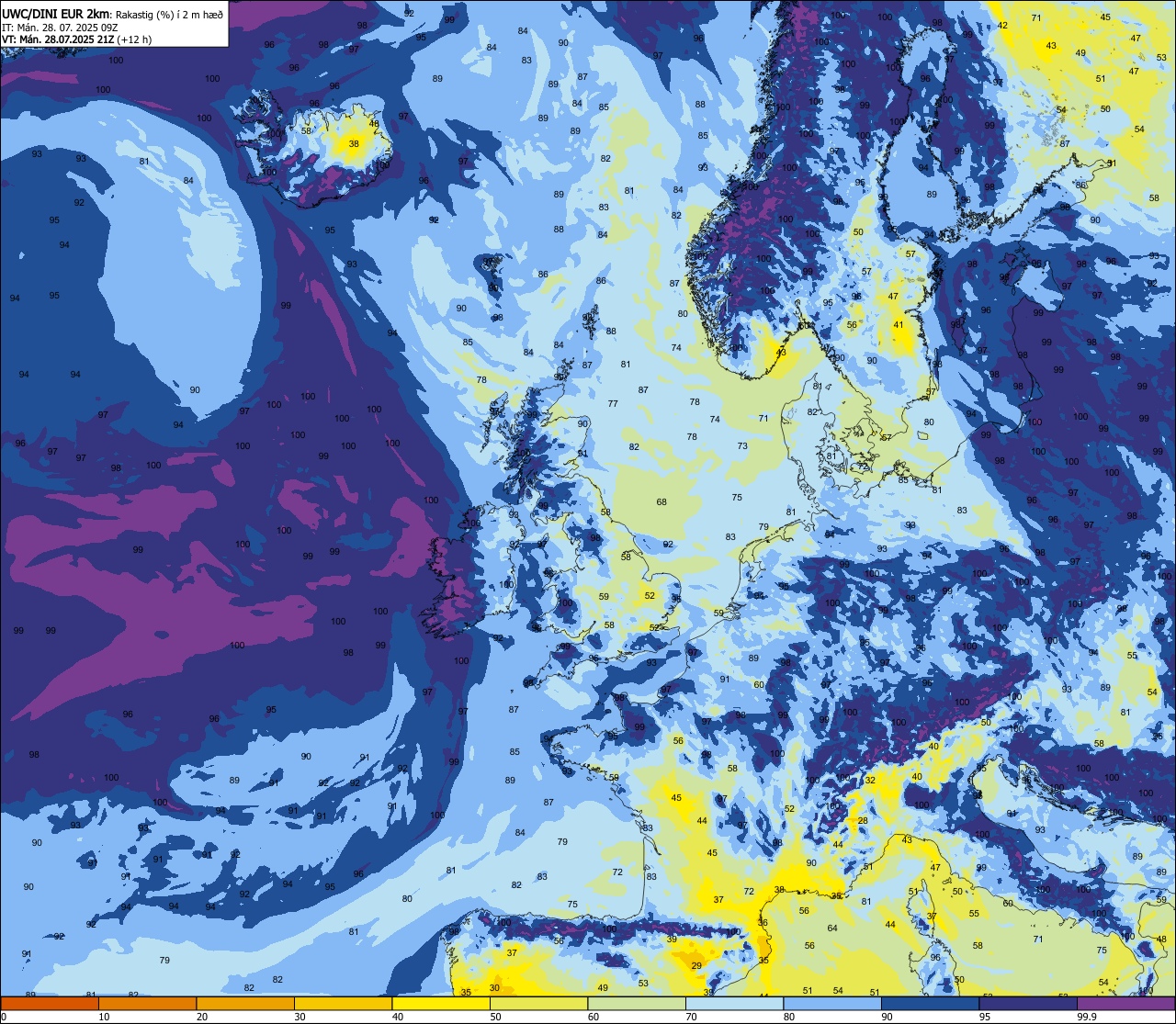
Task: Click the "60" legend scale label
Action: pos(594,1017)
